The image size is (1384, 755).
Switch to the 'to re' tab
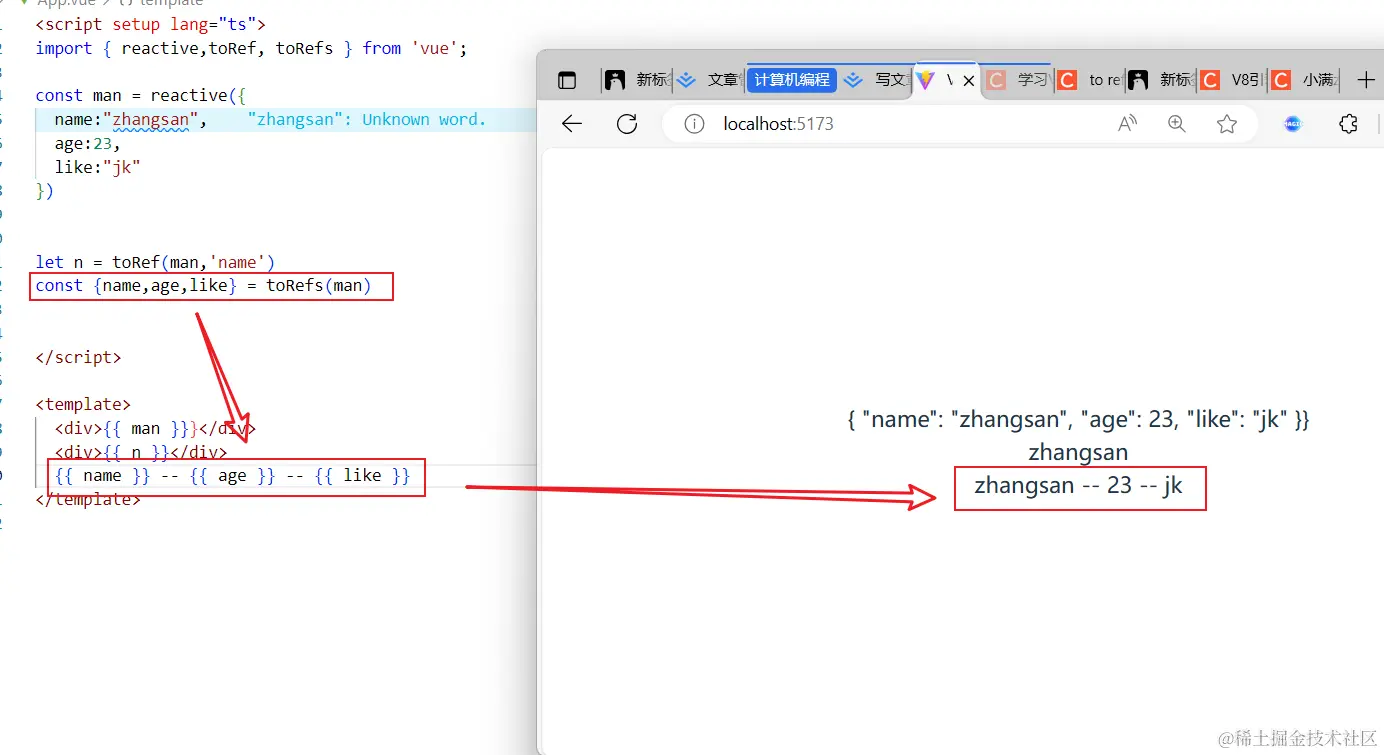pyautogui.click(x=1089, y=80)
